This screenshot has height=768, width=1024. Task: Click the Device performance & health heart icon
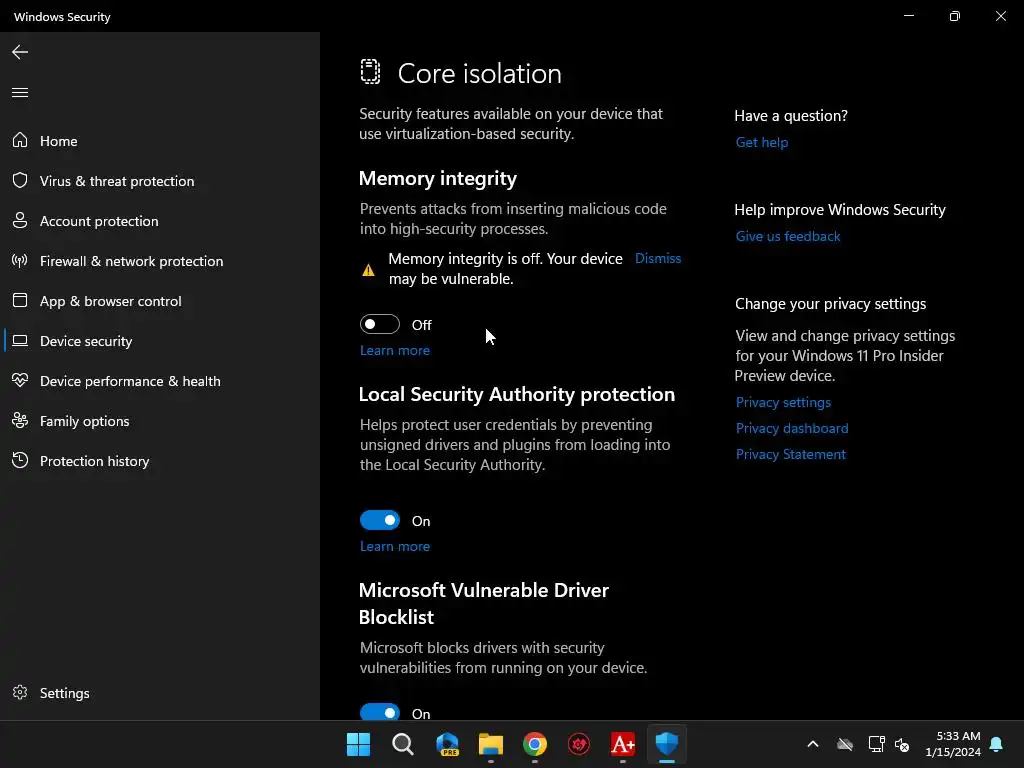[x=20, y=381]
